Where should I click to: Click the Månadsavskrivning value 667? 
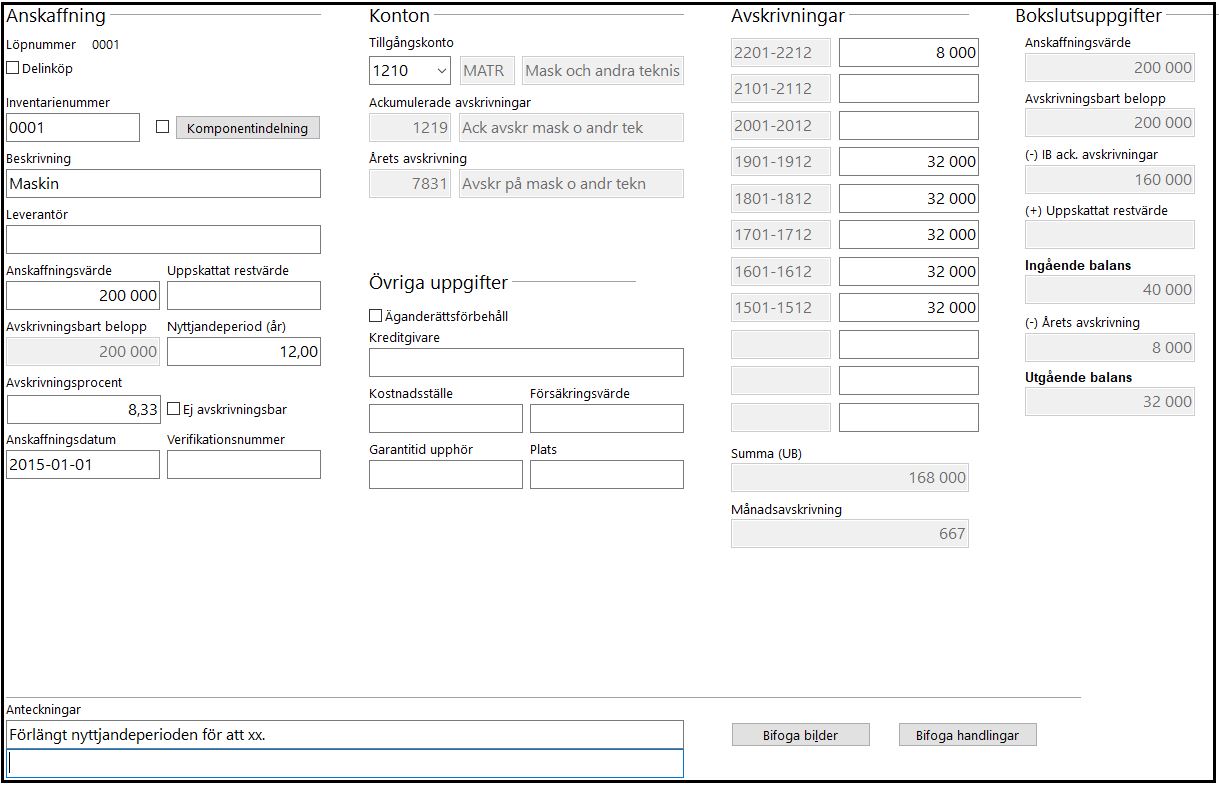(850, 534)
